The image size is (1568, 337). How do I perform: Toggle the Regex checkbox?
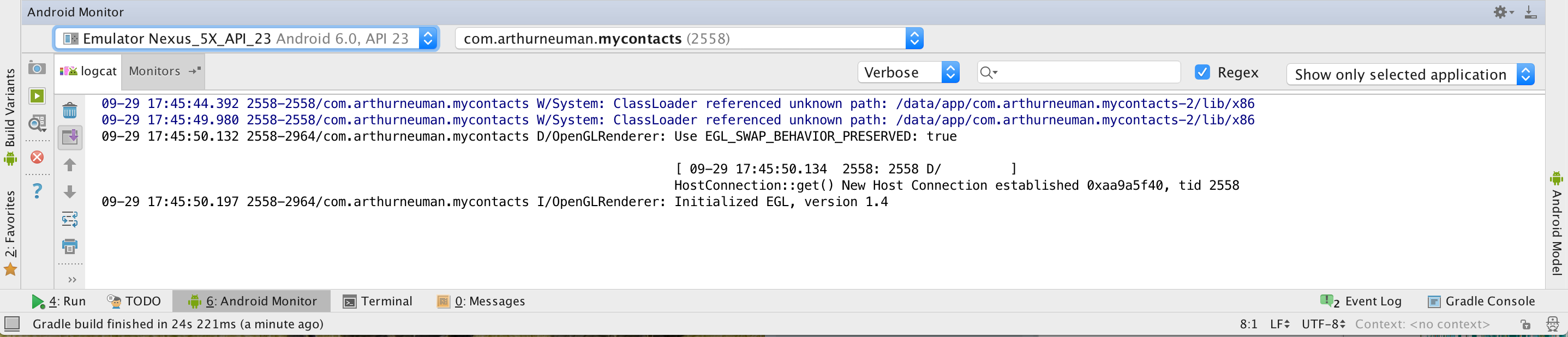tap(1202, 73)
